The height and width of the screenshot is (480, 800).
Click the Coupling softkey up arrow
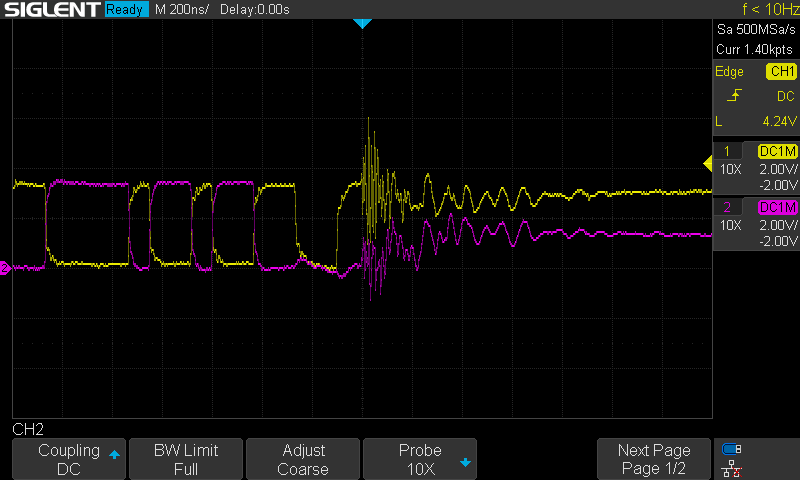click(114, 454)
